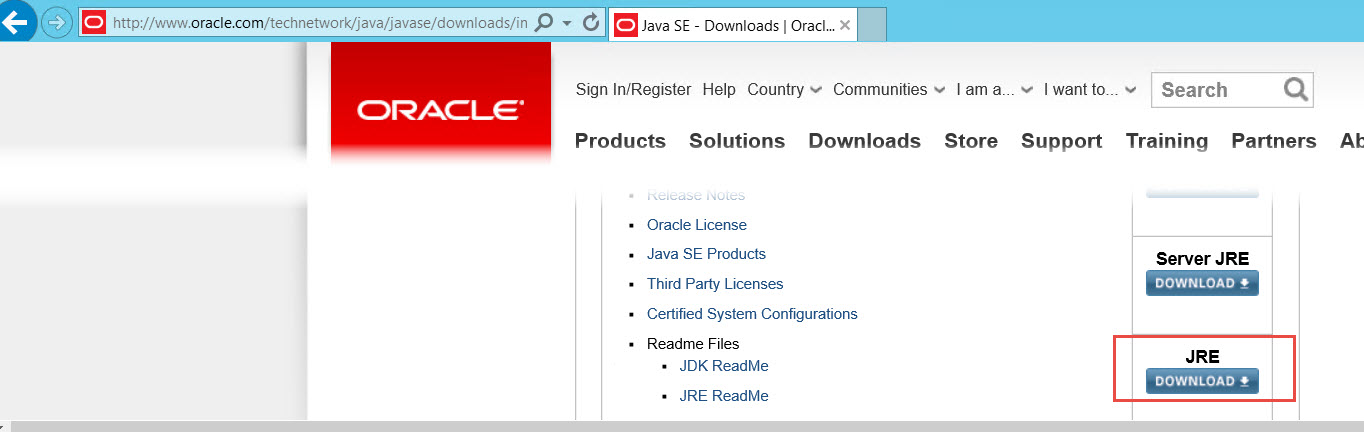This screenshot has width=1364, height=432.
Task: Open the Partners menu
Action: coord(1274,141)
